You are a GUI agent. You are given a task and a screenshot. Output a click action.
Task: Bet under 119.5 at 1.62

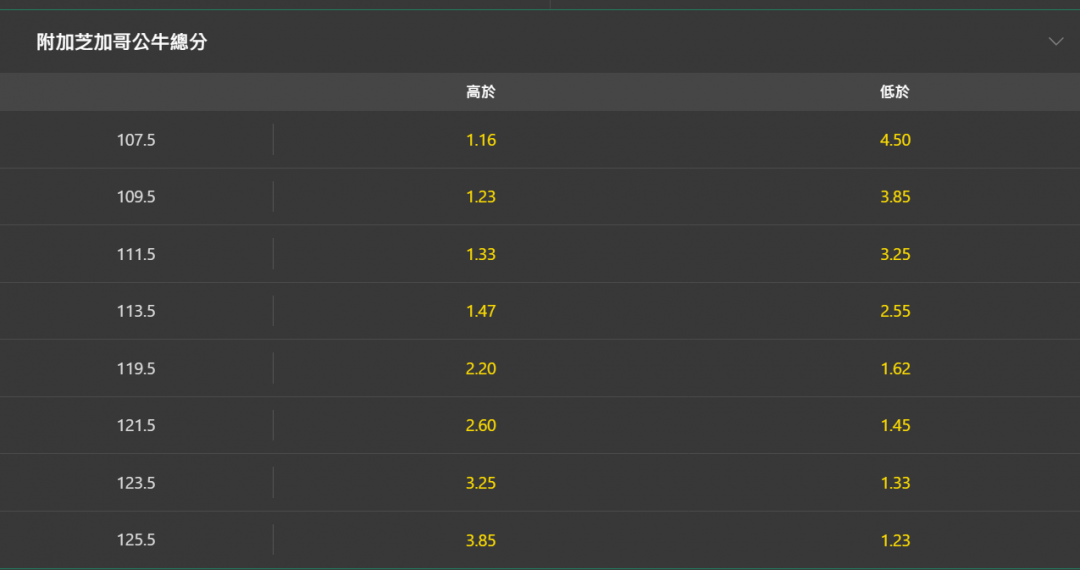tap(895, 368)
